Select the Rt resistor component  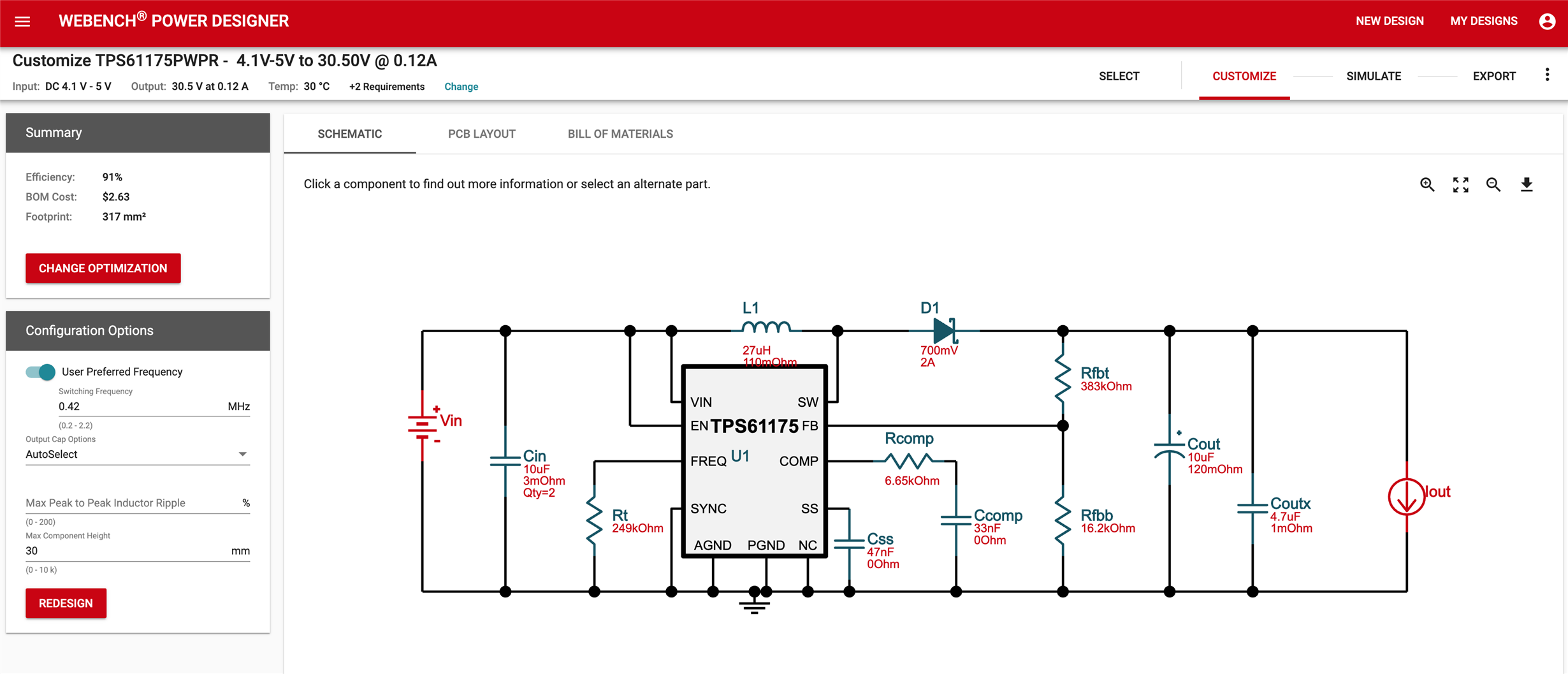pyautogui.click(x=594, y=520)
